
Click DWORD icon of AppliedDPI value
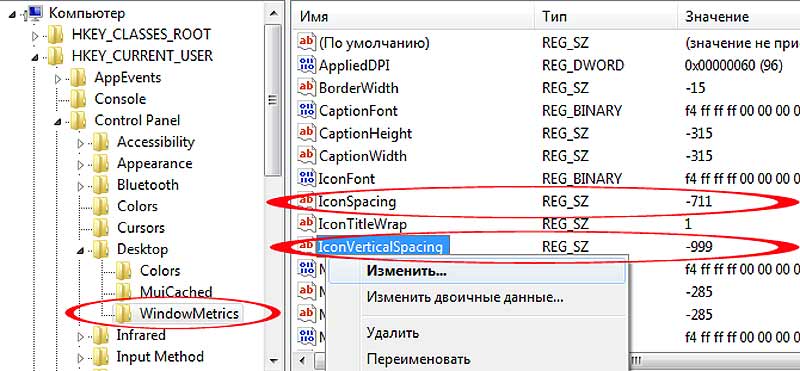306,65
